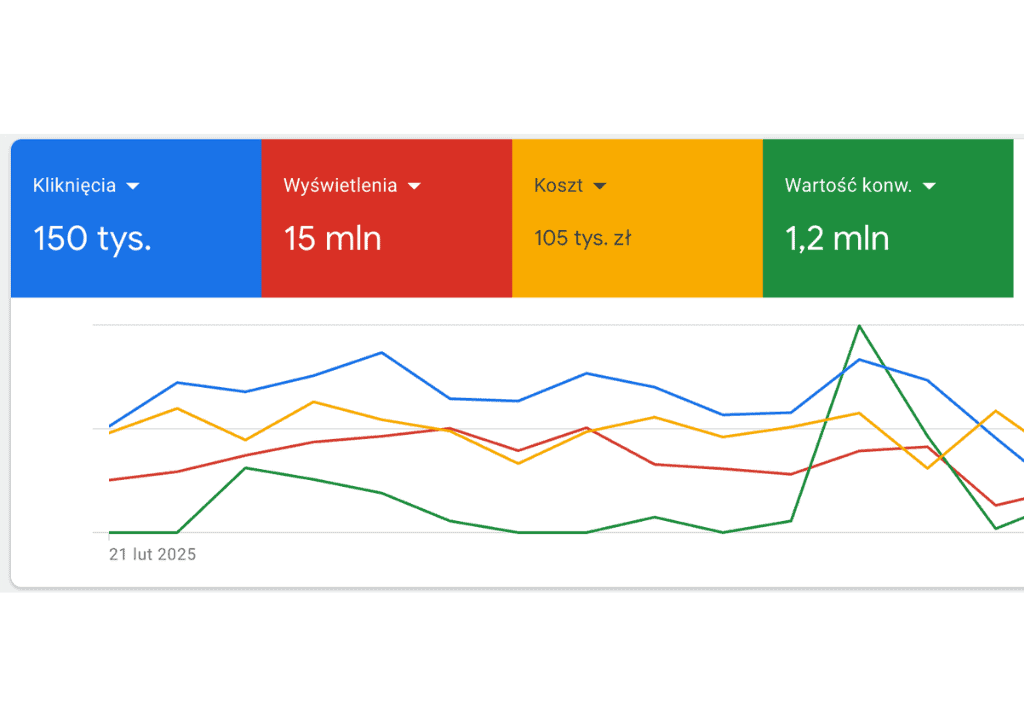Expand the Wyświetlenia metric dropdown arrow

414,186
